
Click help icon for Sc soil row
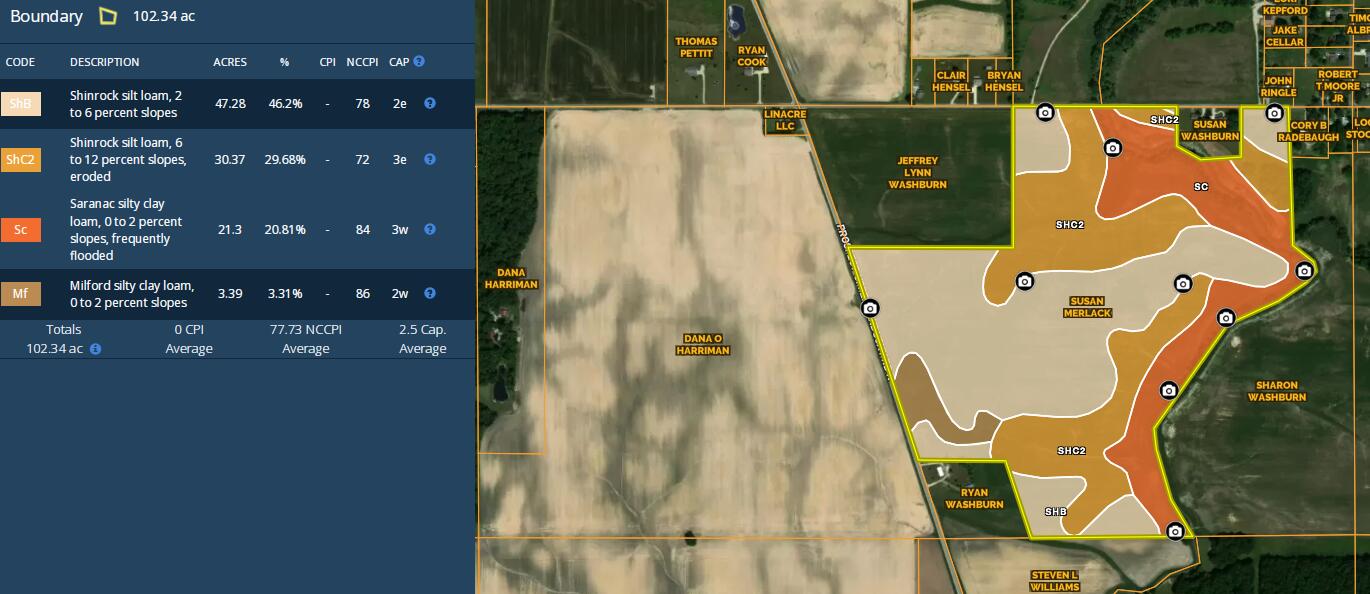click(430, 229)
